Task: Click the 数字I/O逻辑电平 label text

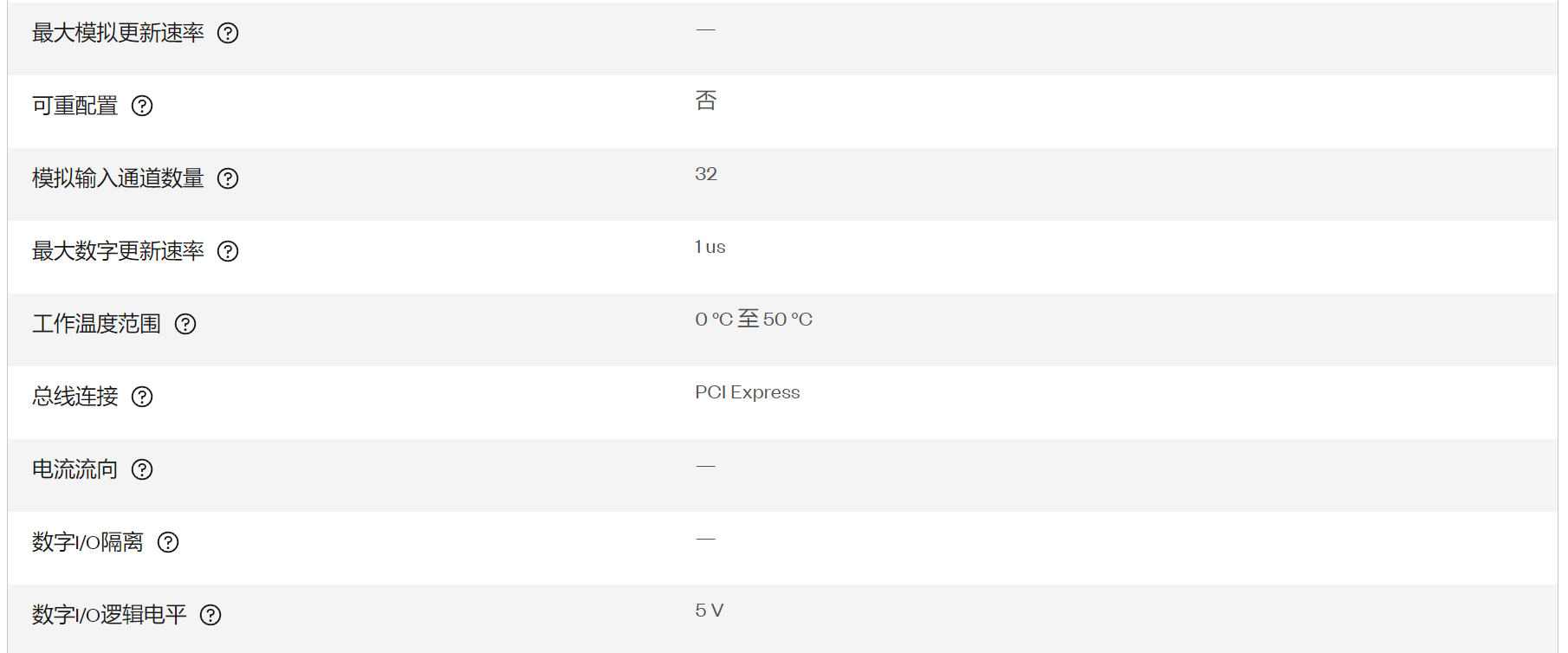Action: point(109,615)
